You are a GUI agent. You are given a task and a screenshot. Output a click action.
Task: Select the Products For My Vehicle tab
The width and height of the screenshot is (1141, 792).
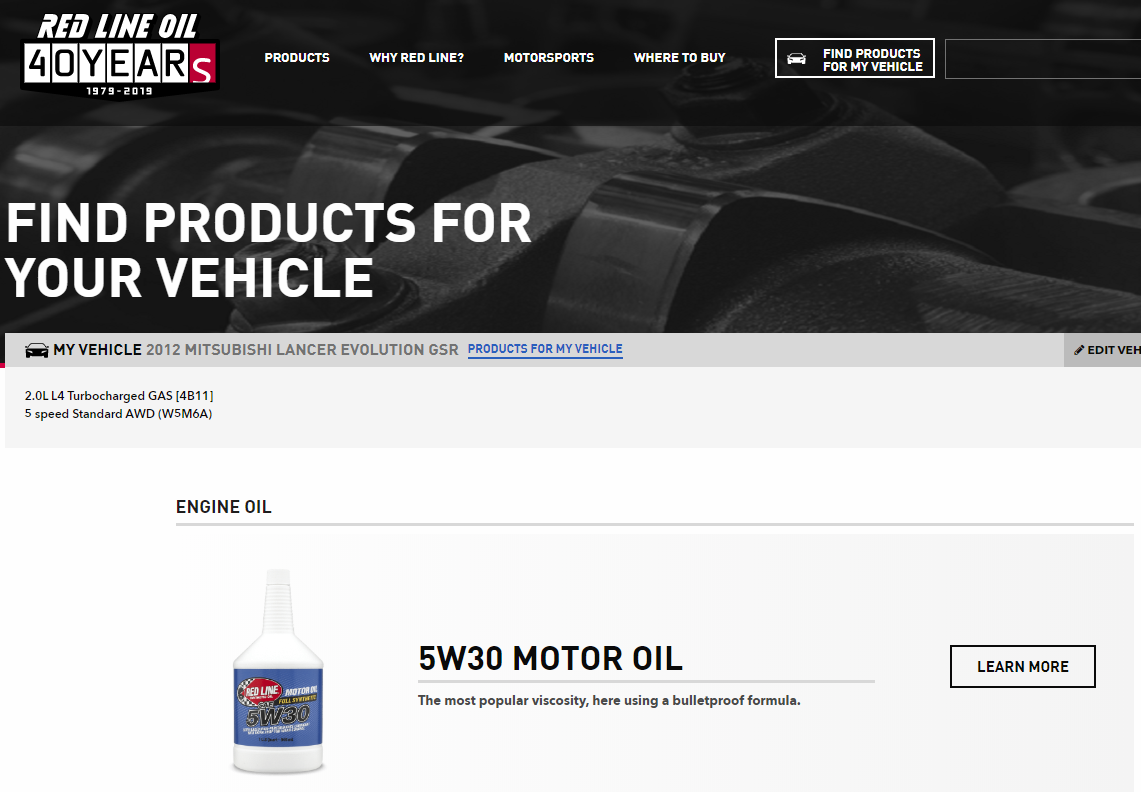pos(545,349)
